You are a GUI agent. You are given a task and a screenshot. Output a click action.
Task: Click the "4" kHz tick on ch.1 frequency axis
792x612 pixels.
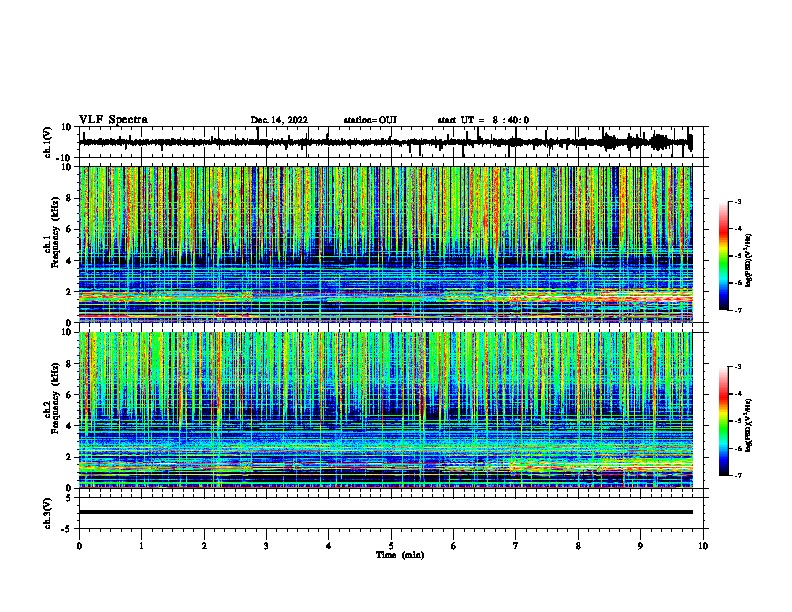coord(69,261)
